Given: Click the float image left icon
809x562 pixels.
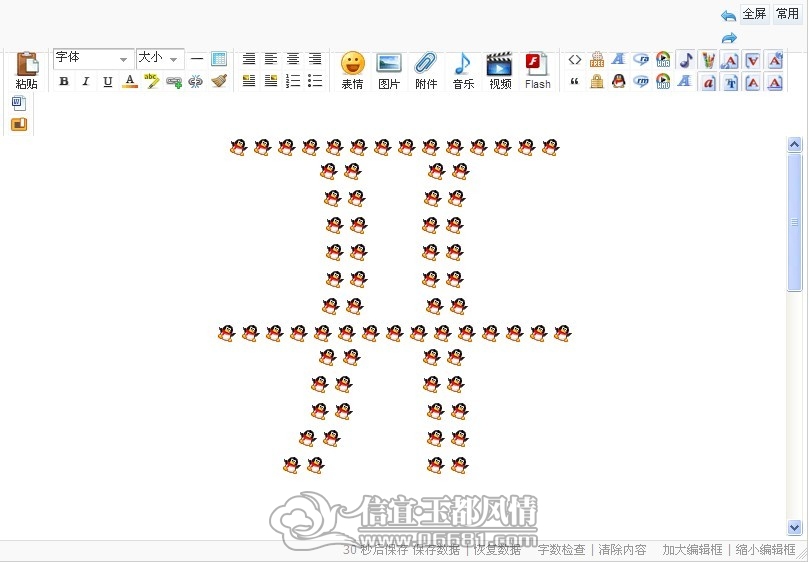Looking at the screenshot, I should (249, 81).
